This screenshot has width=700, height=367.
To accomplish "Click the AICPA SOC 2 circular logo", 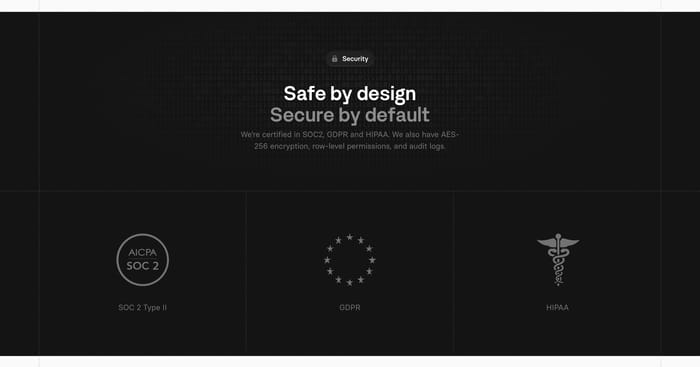I will point(142,259).
